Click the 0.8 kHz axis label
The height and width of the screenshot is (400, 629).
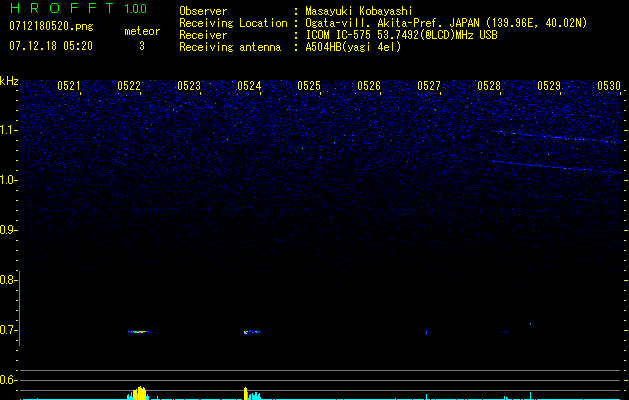(8, 280)
